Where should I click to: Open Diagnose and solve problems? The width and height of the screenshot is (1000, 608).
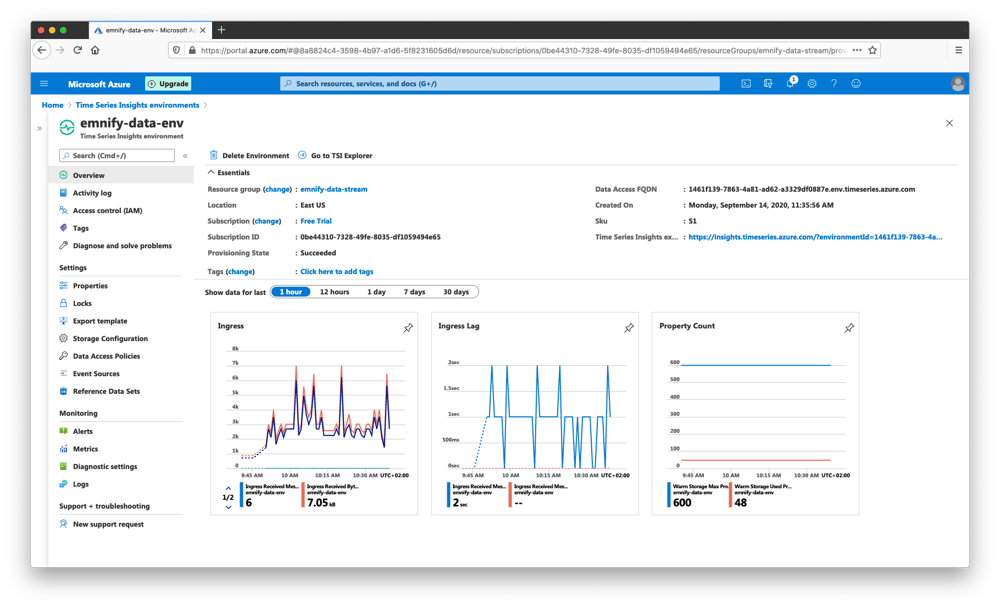pyautogui.click(x=121, y=246)
